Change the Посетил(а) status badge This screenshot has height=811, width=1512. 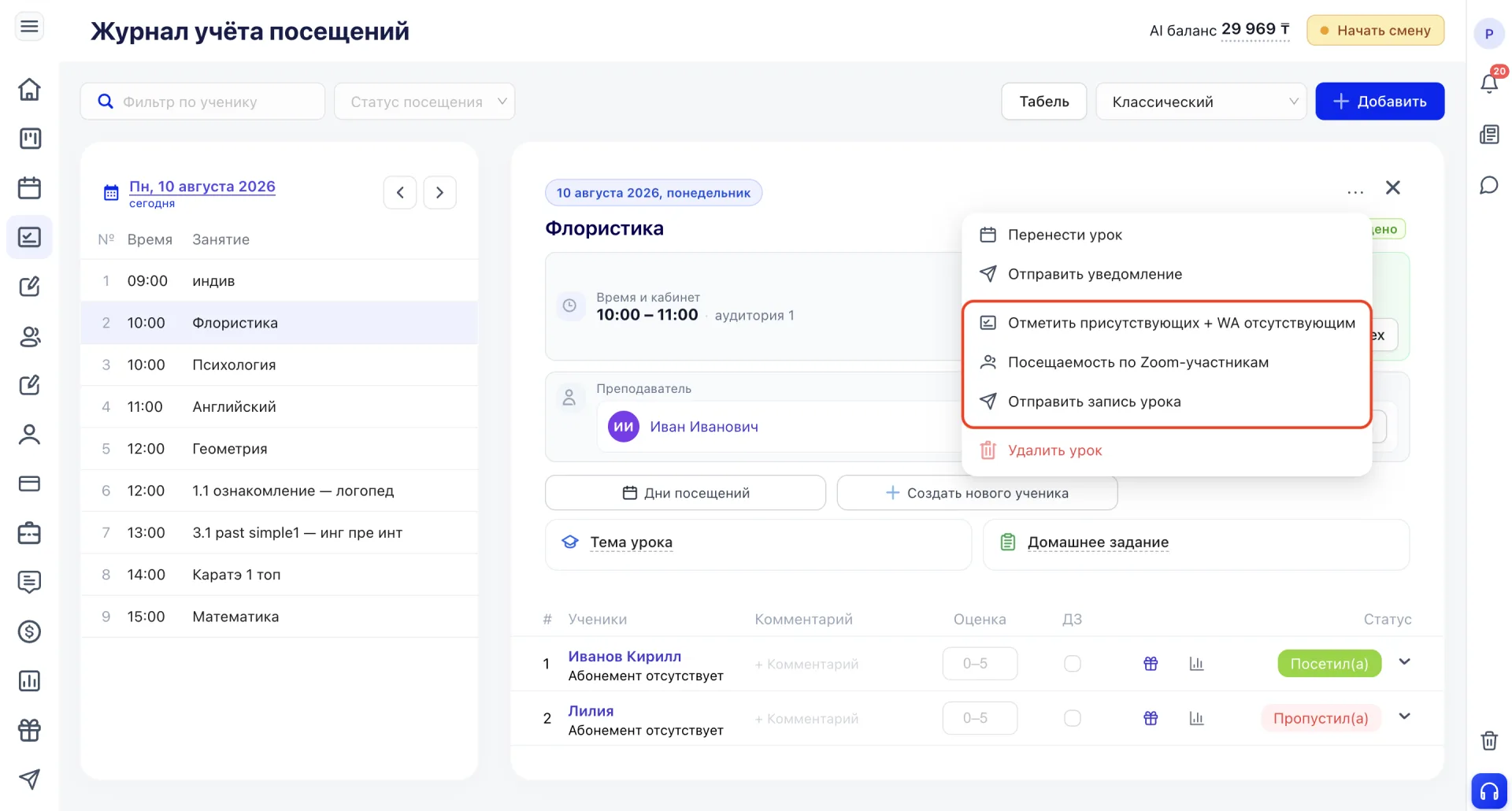[1329, 664]
